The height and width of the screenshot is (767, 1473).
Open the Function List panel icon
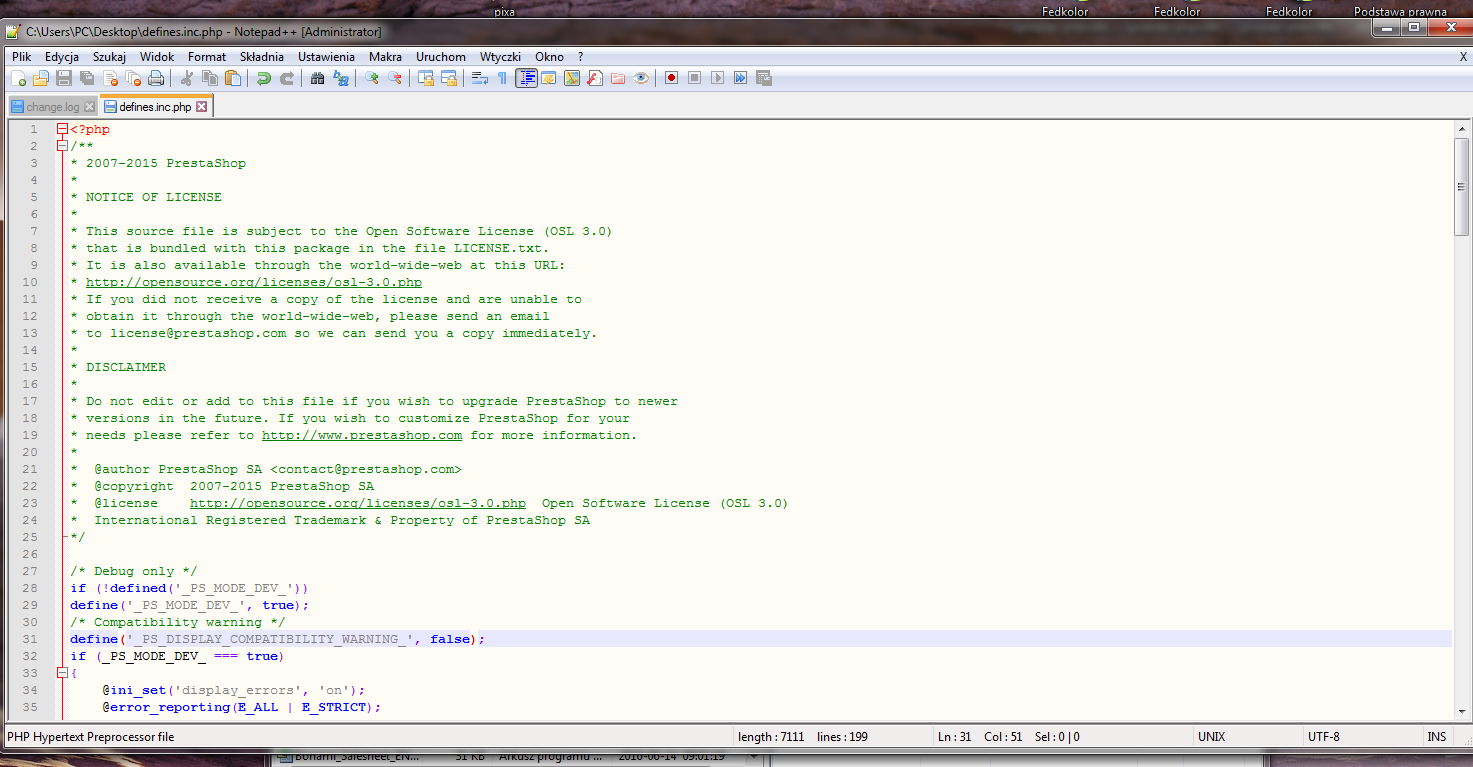[595, 78]
